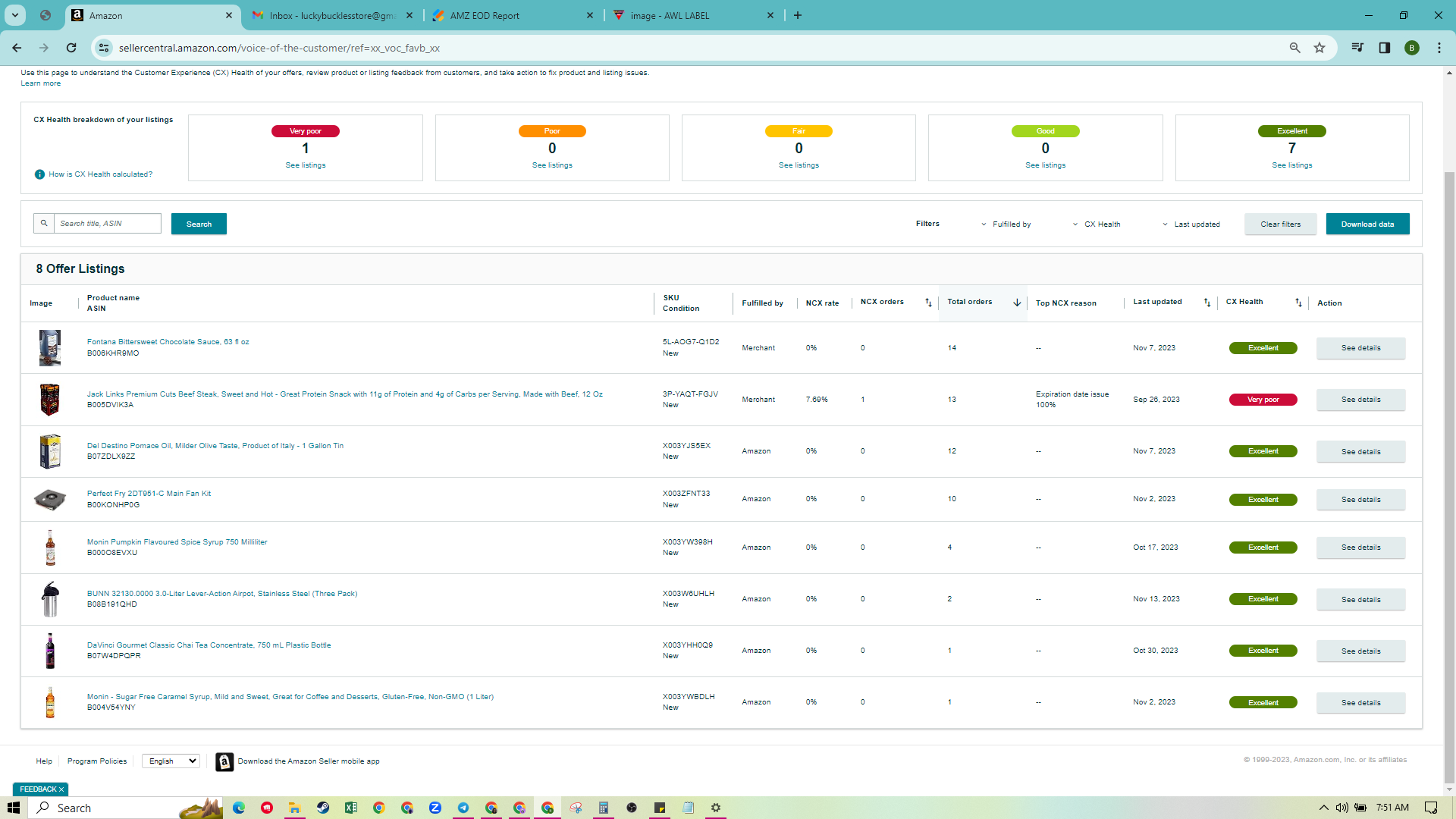The height and width of the screenshot is (819, 1456).
Task: Focus the Search title, ASIN field
Action: tap(108, 223)
